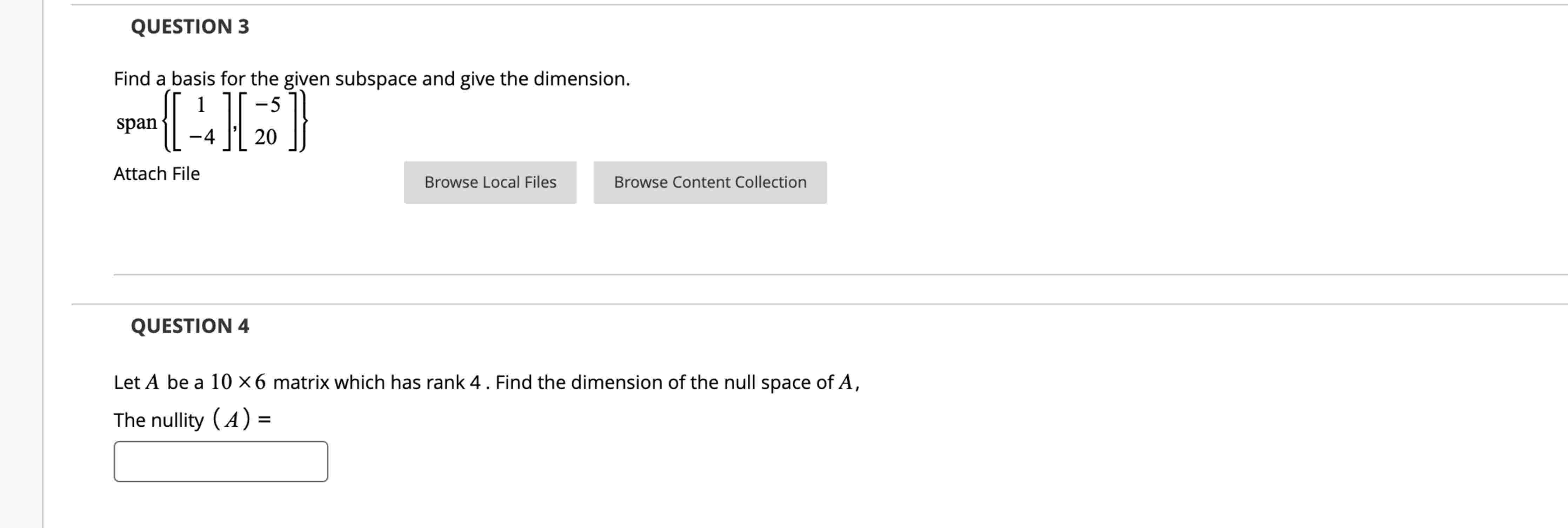Click the 'Find a basis' instruction text

(371, 78)
